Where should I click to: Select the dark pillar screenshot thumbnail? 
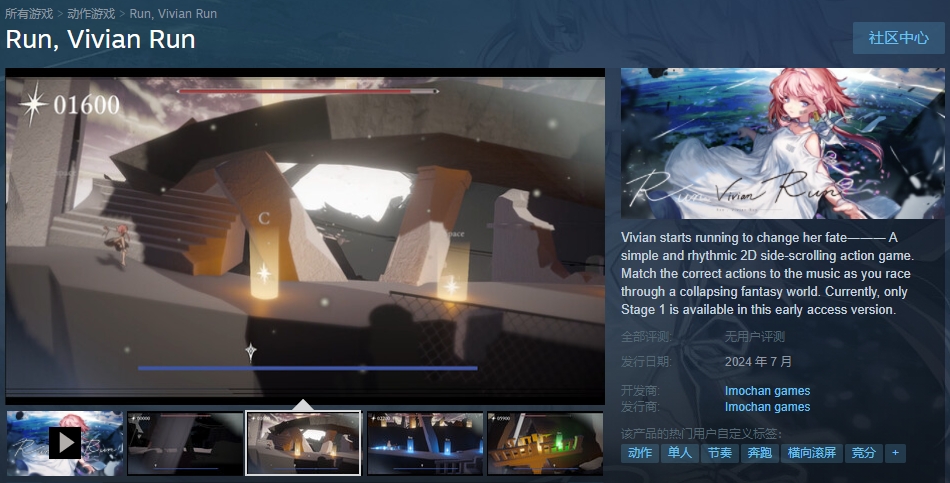tap(185, 443)
